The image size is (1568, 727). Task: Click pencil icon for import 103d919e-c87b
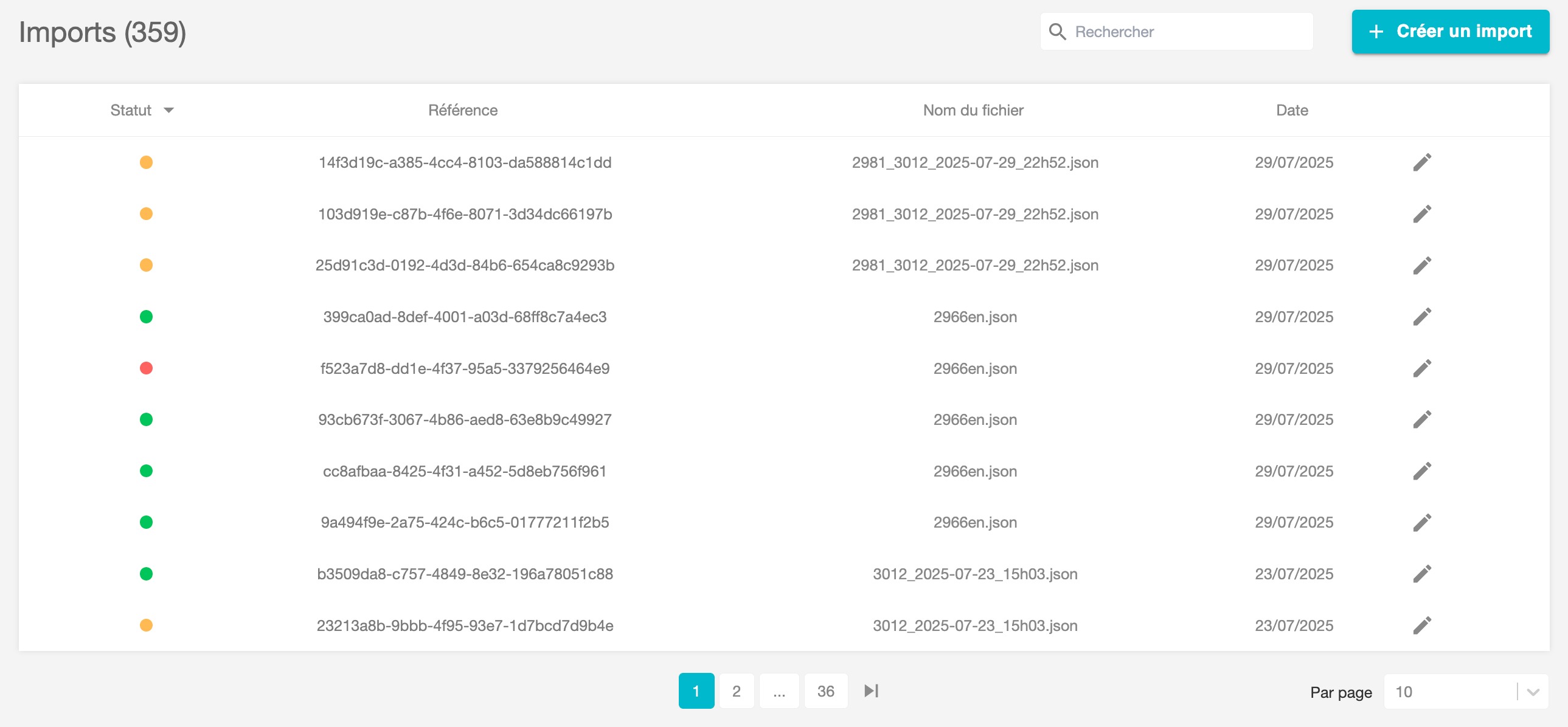[x=1421, y=214]
